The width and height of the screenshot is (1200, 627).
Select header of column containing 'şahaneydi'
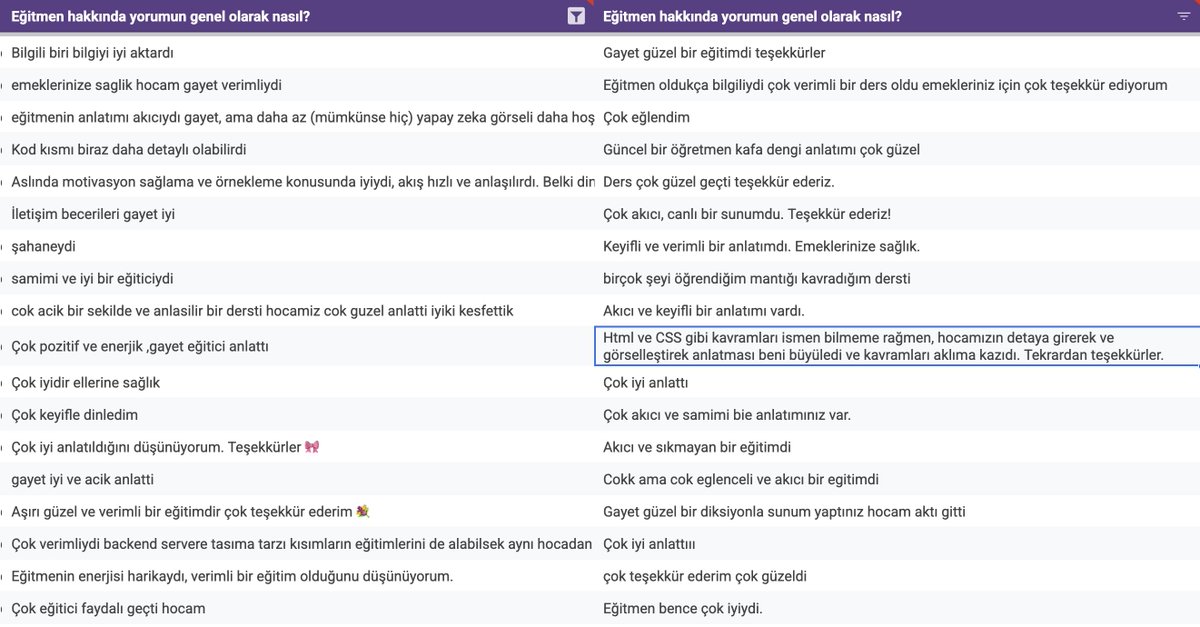point(297,16)
